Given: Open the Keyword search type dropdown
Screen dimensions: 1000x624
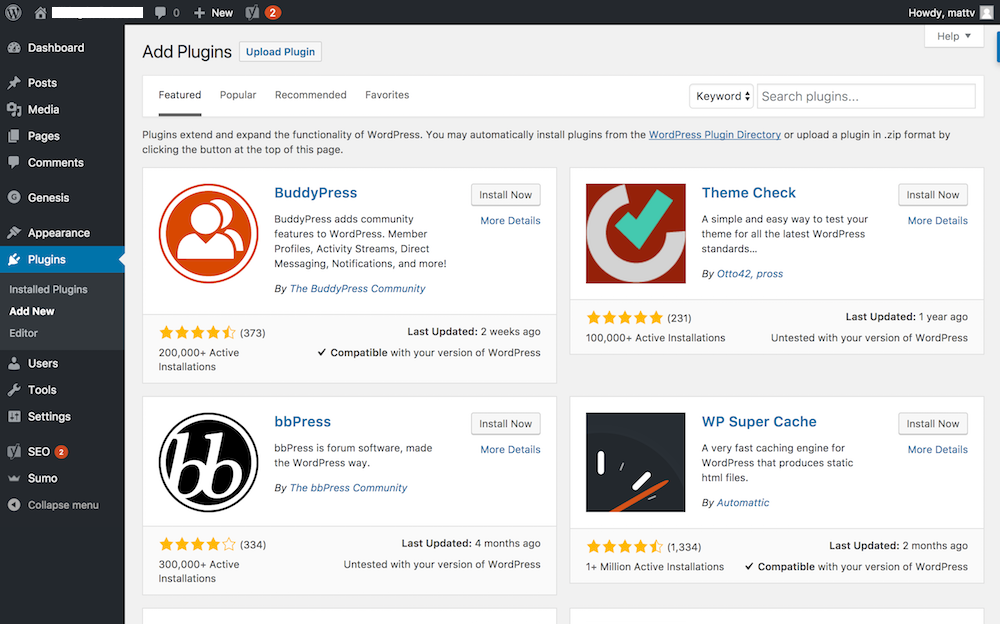Looking at the screenshot, I should (x=721, y=96).
